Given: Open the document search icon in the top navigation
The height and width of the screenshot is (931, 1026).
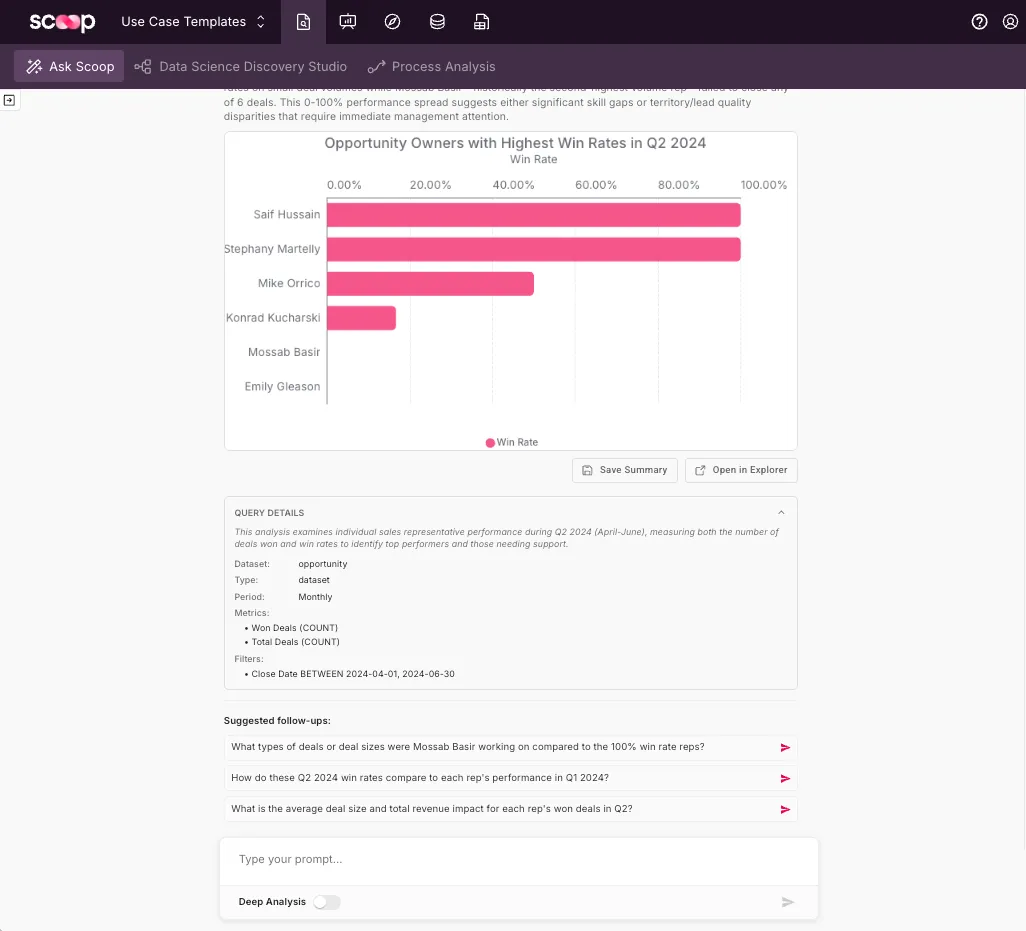Looking at the screenshot, I should click(x=303, y=21).
